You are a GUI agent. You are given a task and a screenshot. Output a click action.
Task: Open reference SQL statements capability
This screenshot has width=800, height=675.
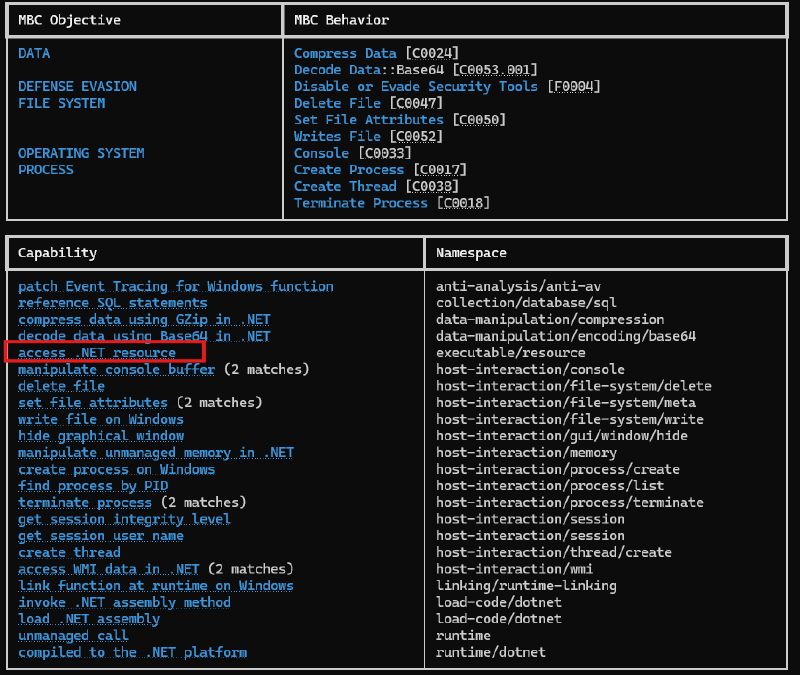[x=113, y=303]
